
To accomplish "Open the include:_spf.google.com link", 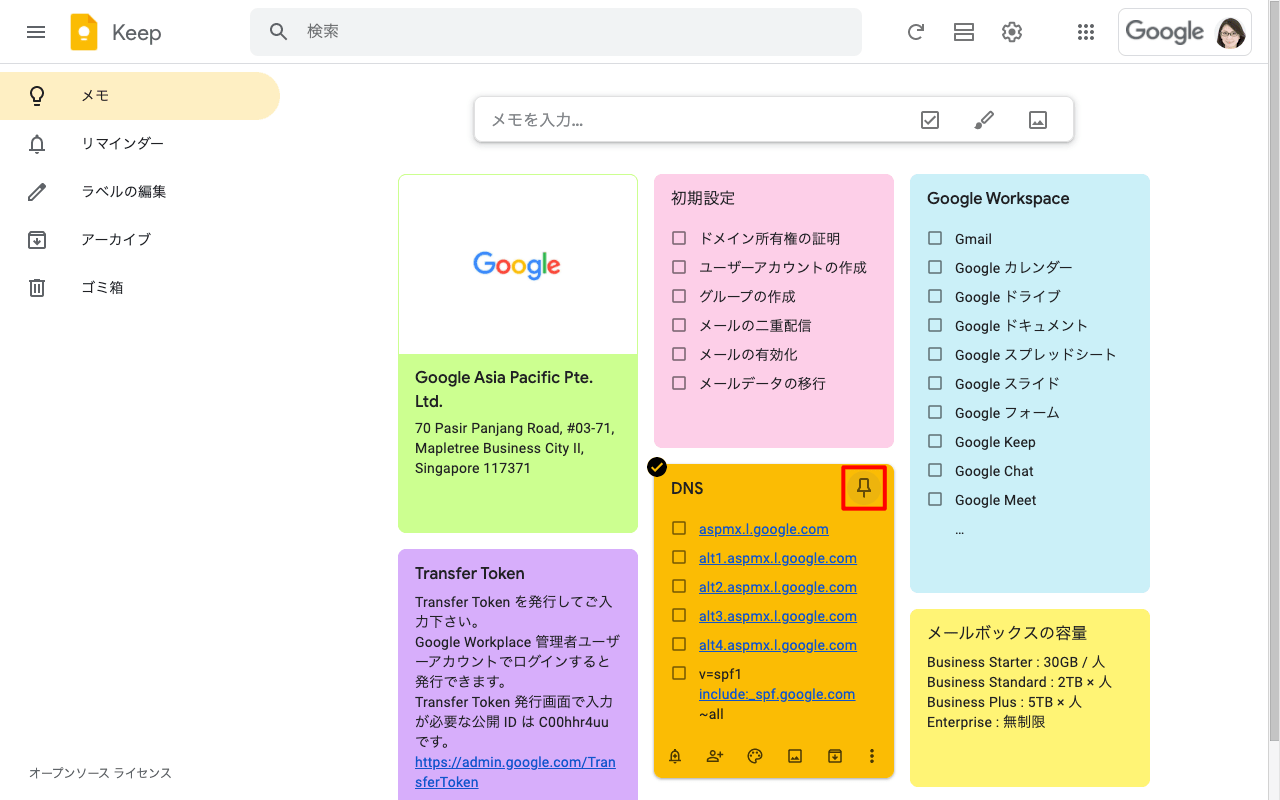I will pos(777,694).
